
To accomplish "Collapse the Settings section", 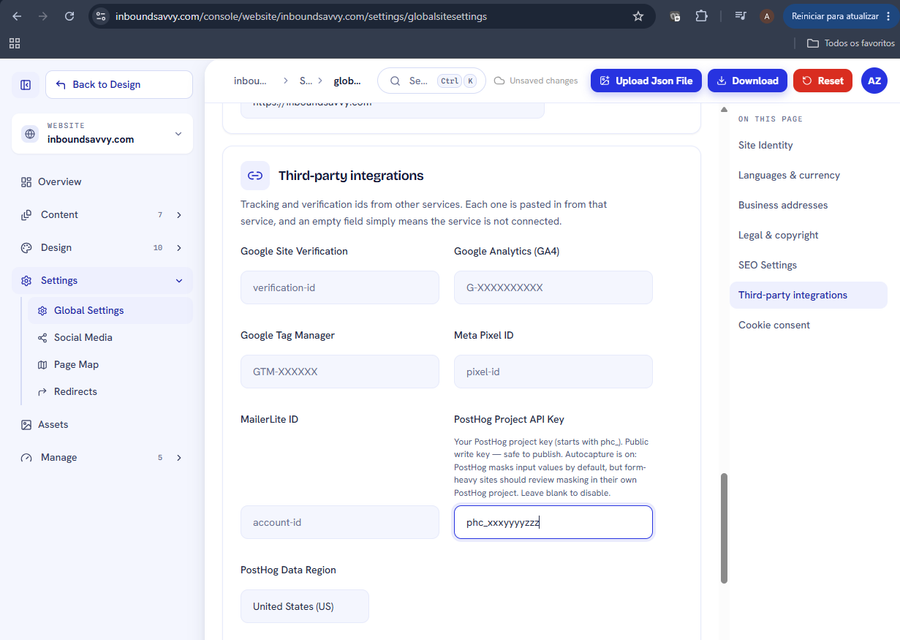I will pyautogui.click(x=102, y=281).
